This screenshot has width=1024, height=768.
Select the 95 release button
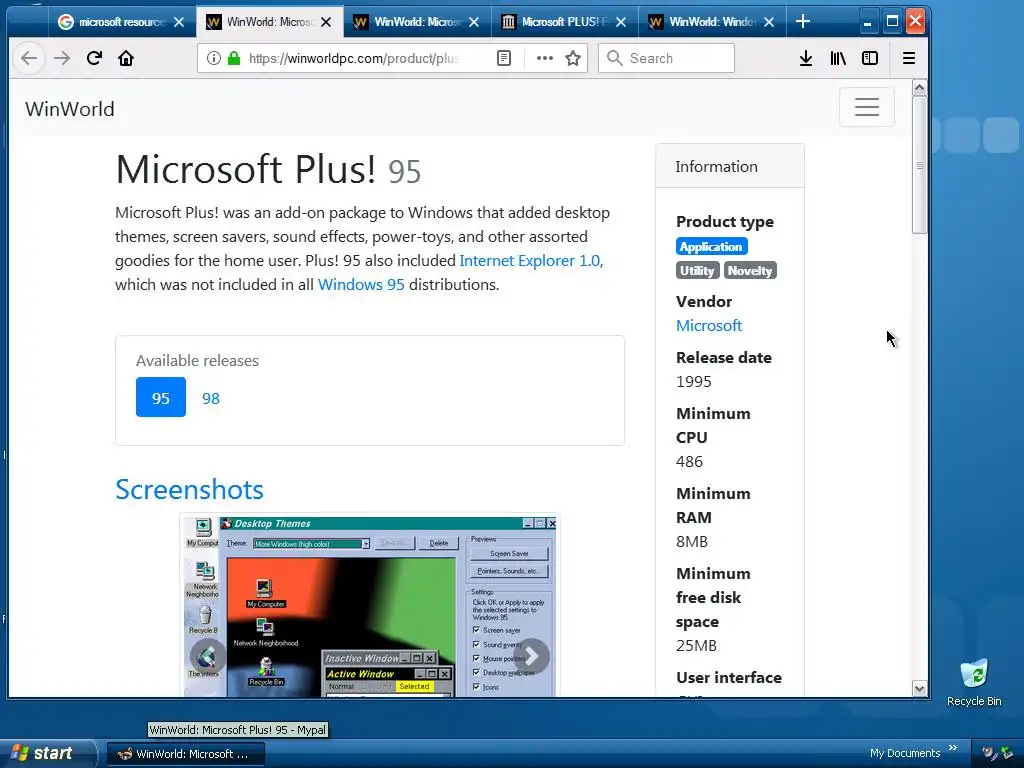tap(161, 397)
